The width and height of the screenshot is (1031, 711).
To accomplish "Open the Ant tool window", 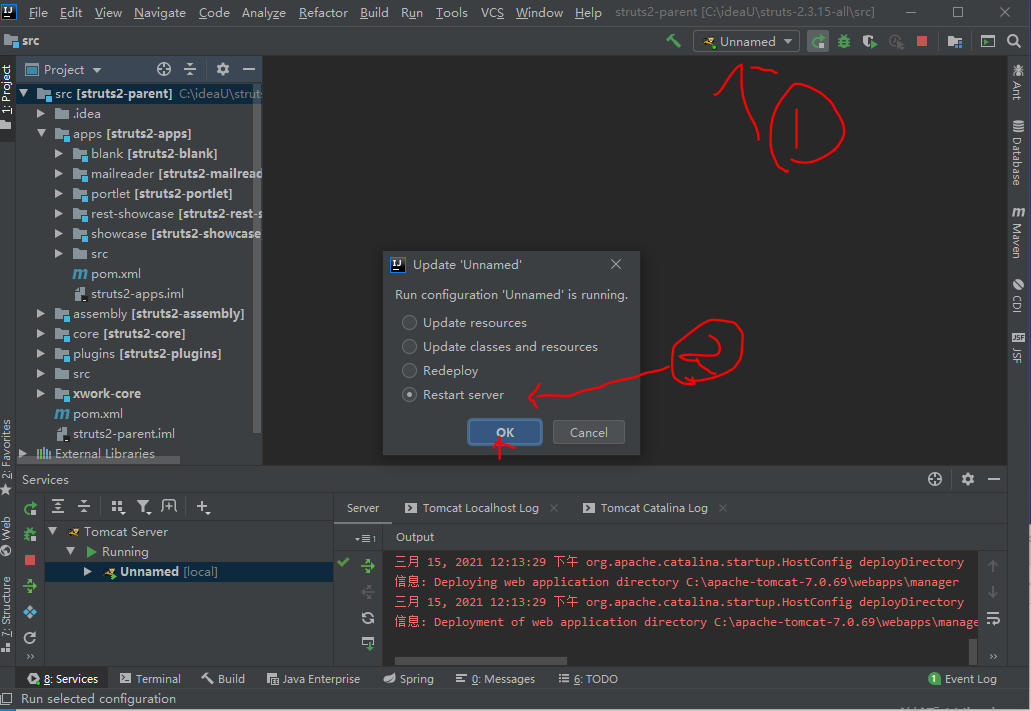I will (x=1018, y=82).
